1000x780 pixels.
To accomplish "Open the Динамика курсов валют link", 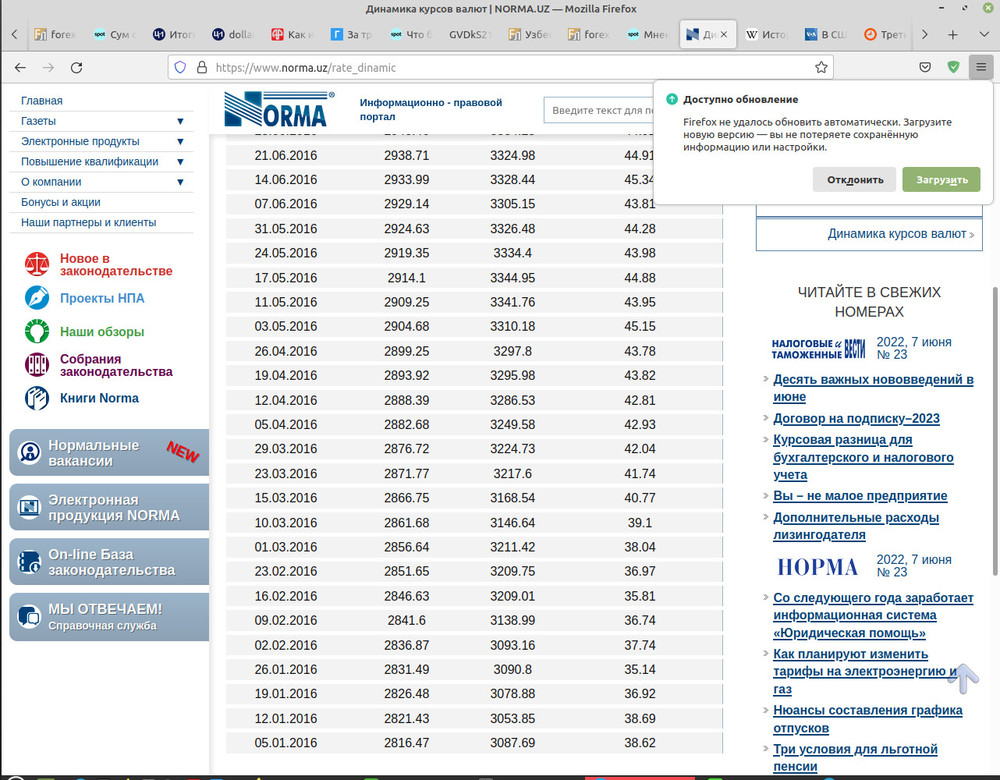I will pos(896,234).
